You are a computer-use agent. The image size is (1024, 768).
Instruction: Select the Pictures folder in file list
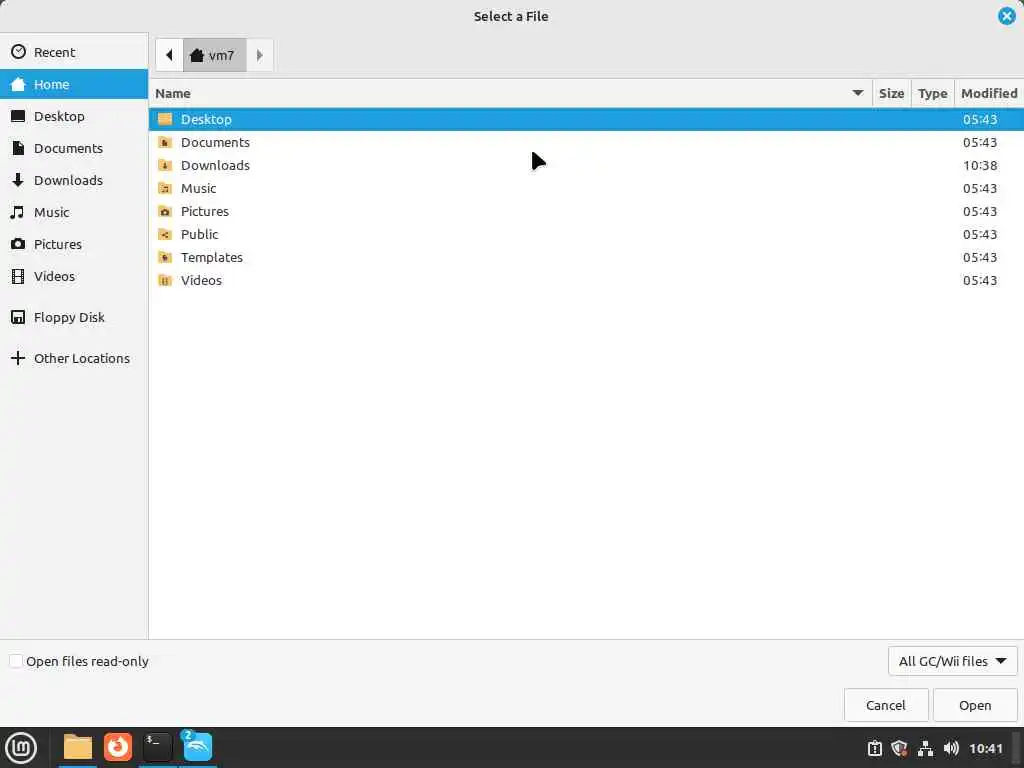coord(586,212)
